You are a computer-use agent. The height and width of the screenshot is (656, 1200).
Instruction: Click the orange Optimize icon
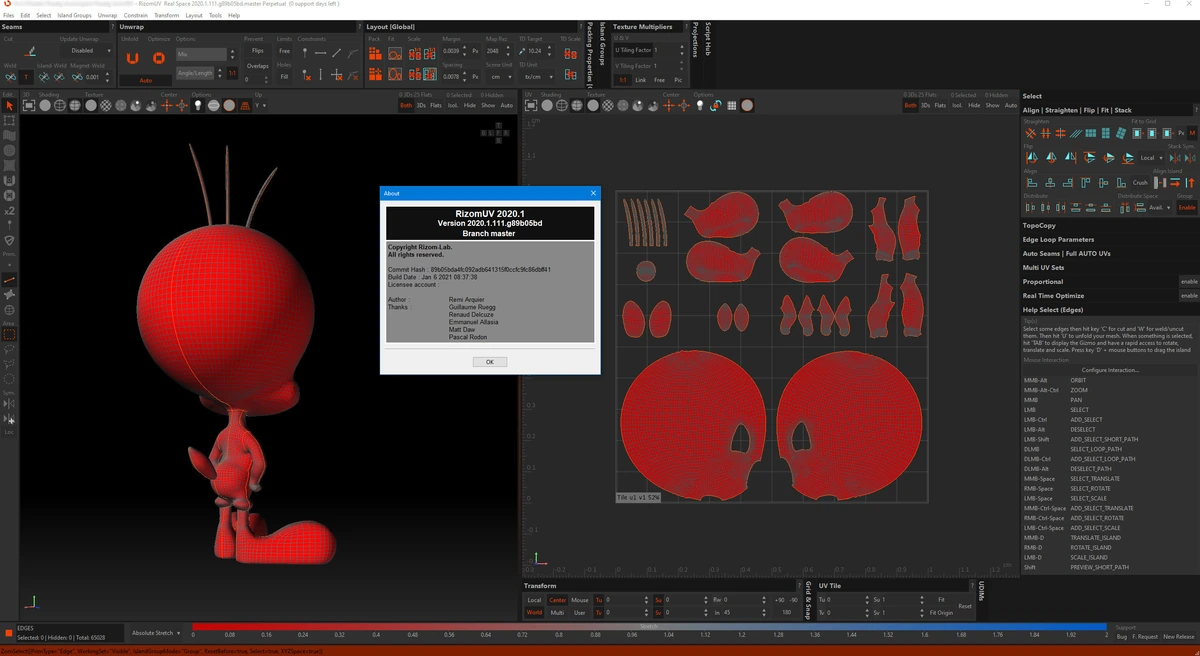coord(158,58)
